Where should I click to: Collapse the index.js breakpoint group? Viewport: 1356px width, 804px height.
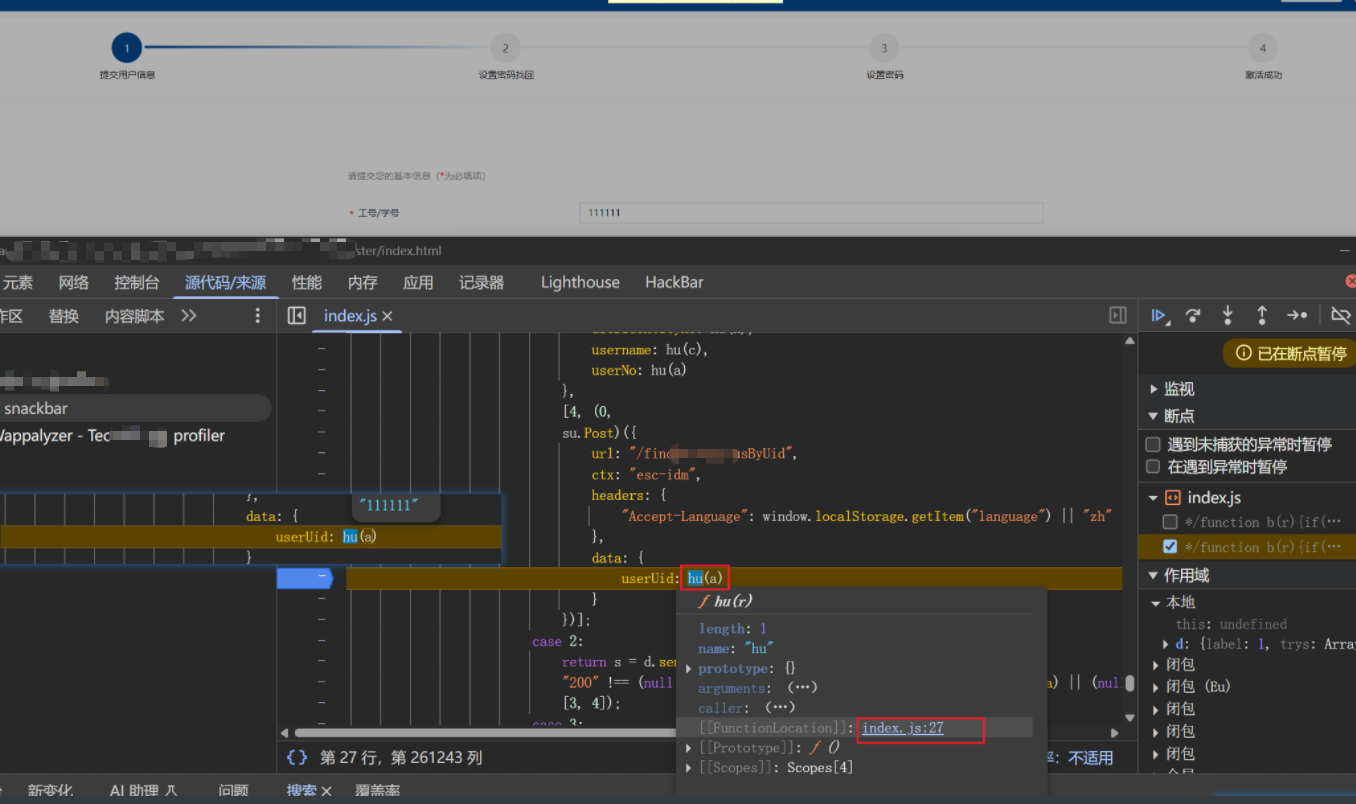point(1154,498)
